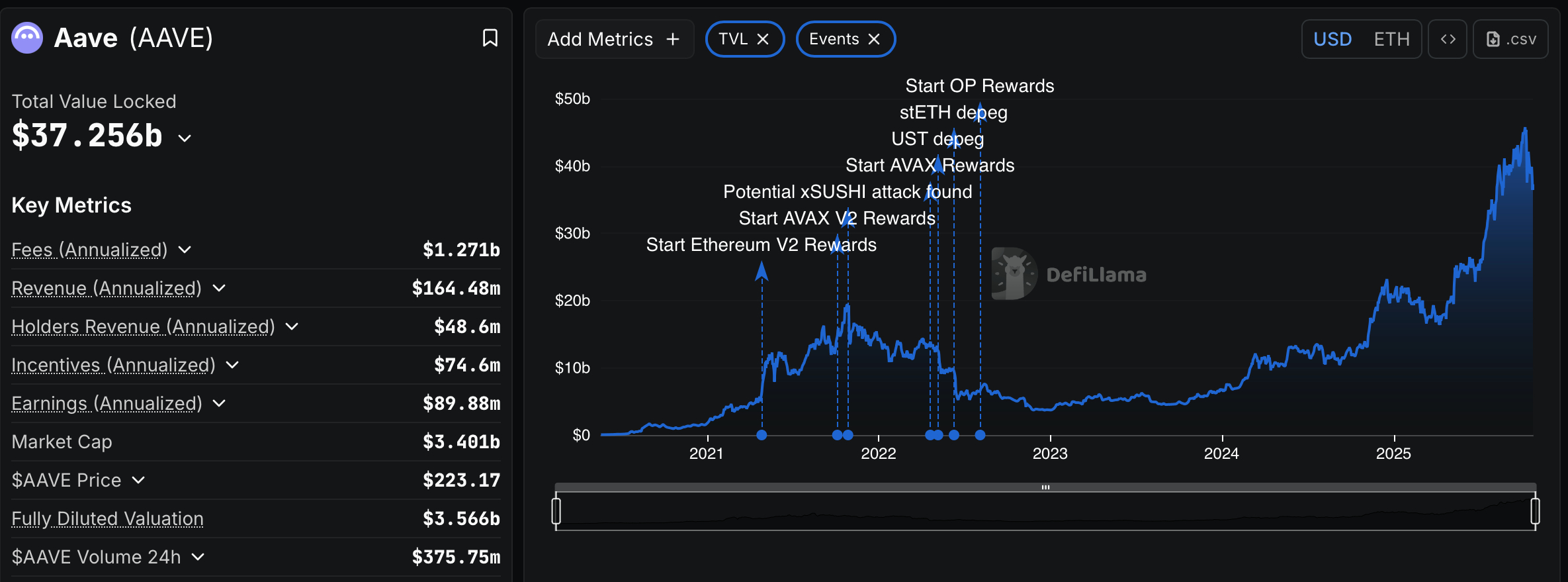Screen dimensions: 1568x582
Task: Remove the TVL metric chip
Action: click(763, 40)
